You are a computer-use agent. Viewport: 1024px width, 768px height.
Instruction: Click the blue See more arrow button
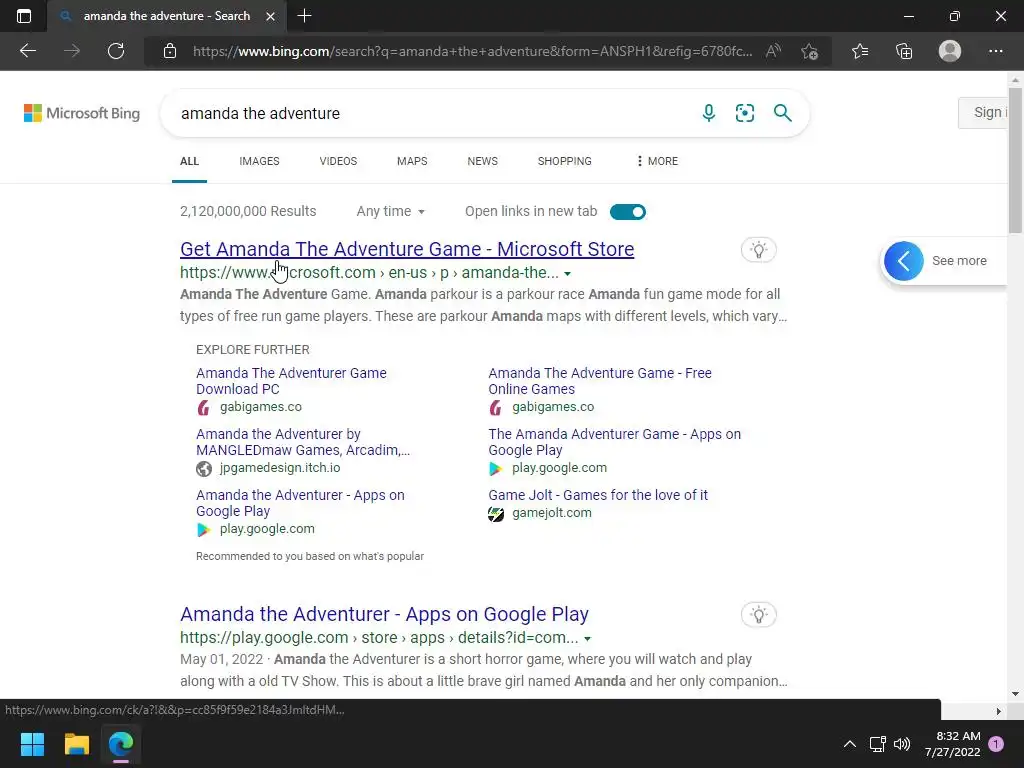pos(904,261)
